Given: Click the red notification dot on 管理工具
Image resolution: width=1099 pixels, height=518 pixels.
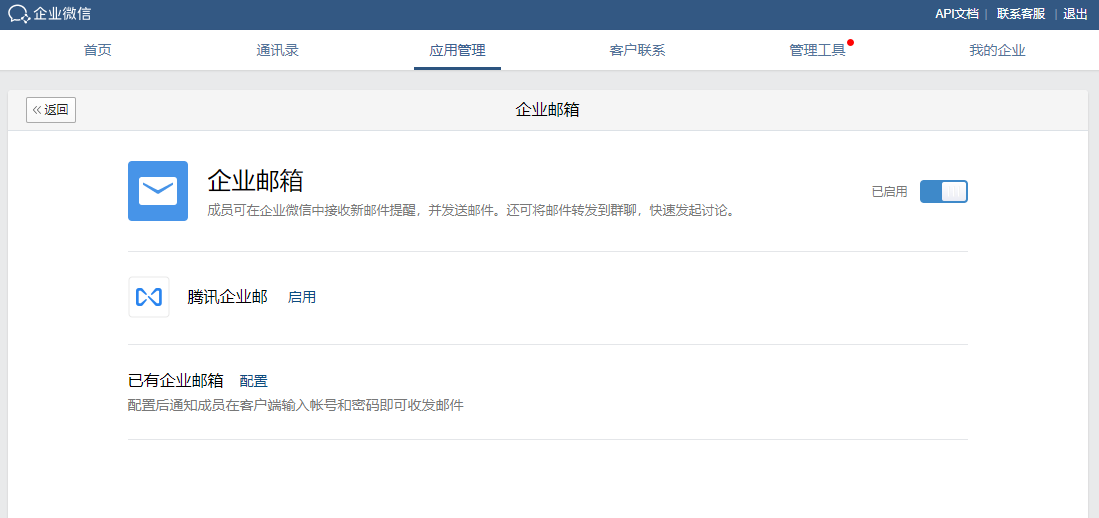Looking at the screenshot, I should point(850,42).
